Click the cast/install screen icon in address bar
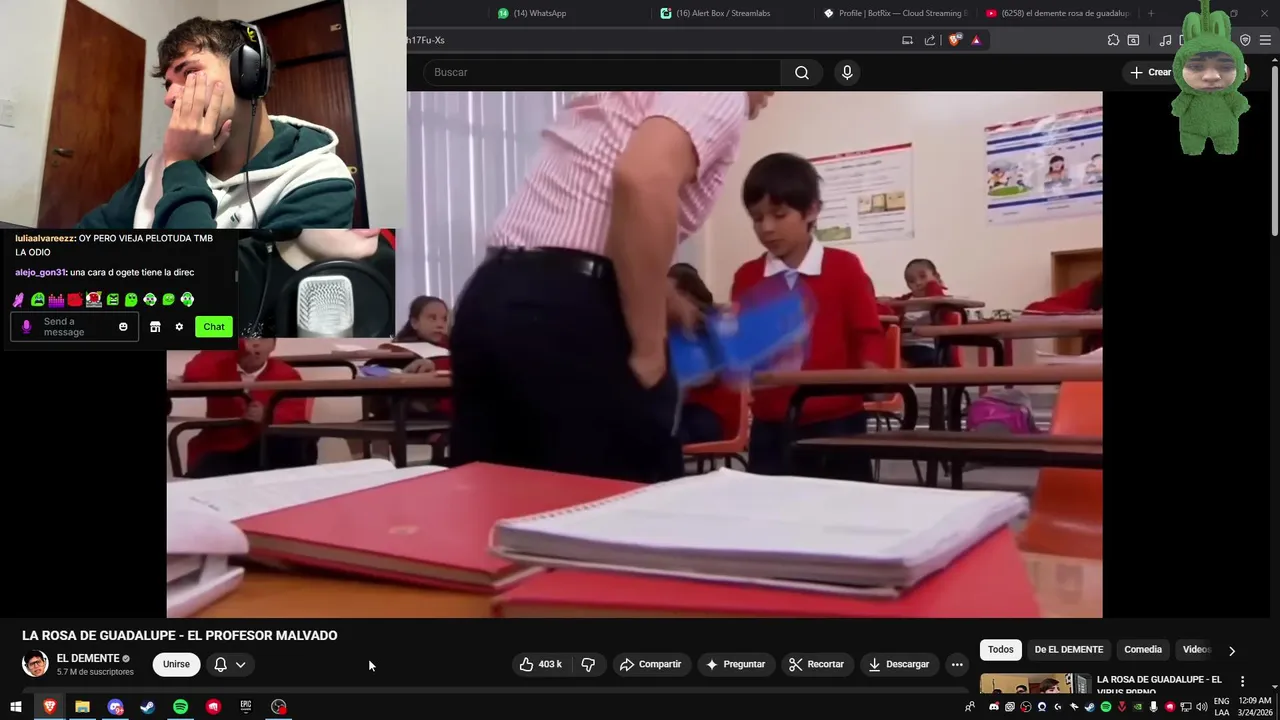This screenshot has width=1280, height=720. tap(907, 40)
